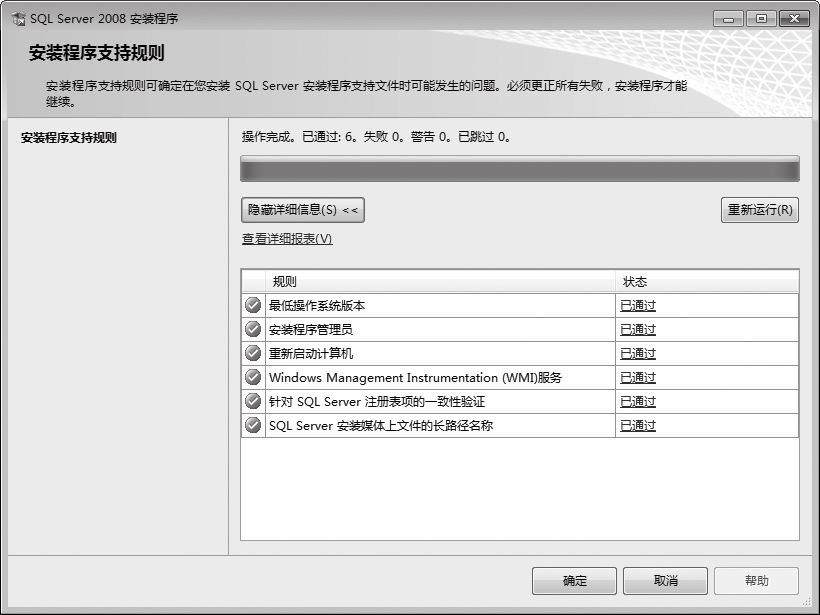
Task: Maximize the SQL Server 2008 安装程序 window
Action: pyautogui.click(x=761, y=19)
